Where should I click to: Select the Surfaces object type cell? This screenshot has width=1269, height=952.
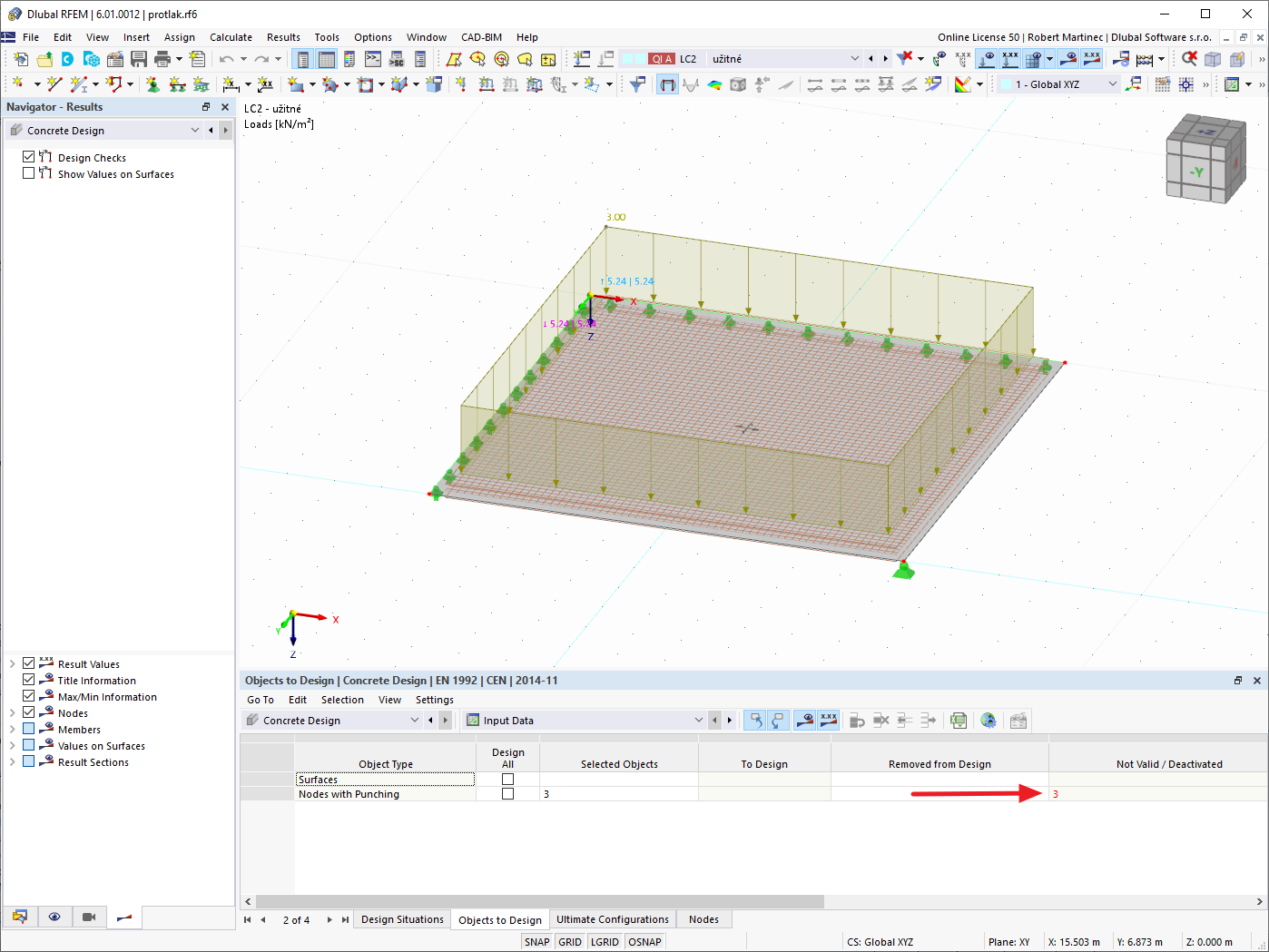tap(385, 780)
